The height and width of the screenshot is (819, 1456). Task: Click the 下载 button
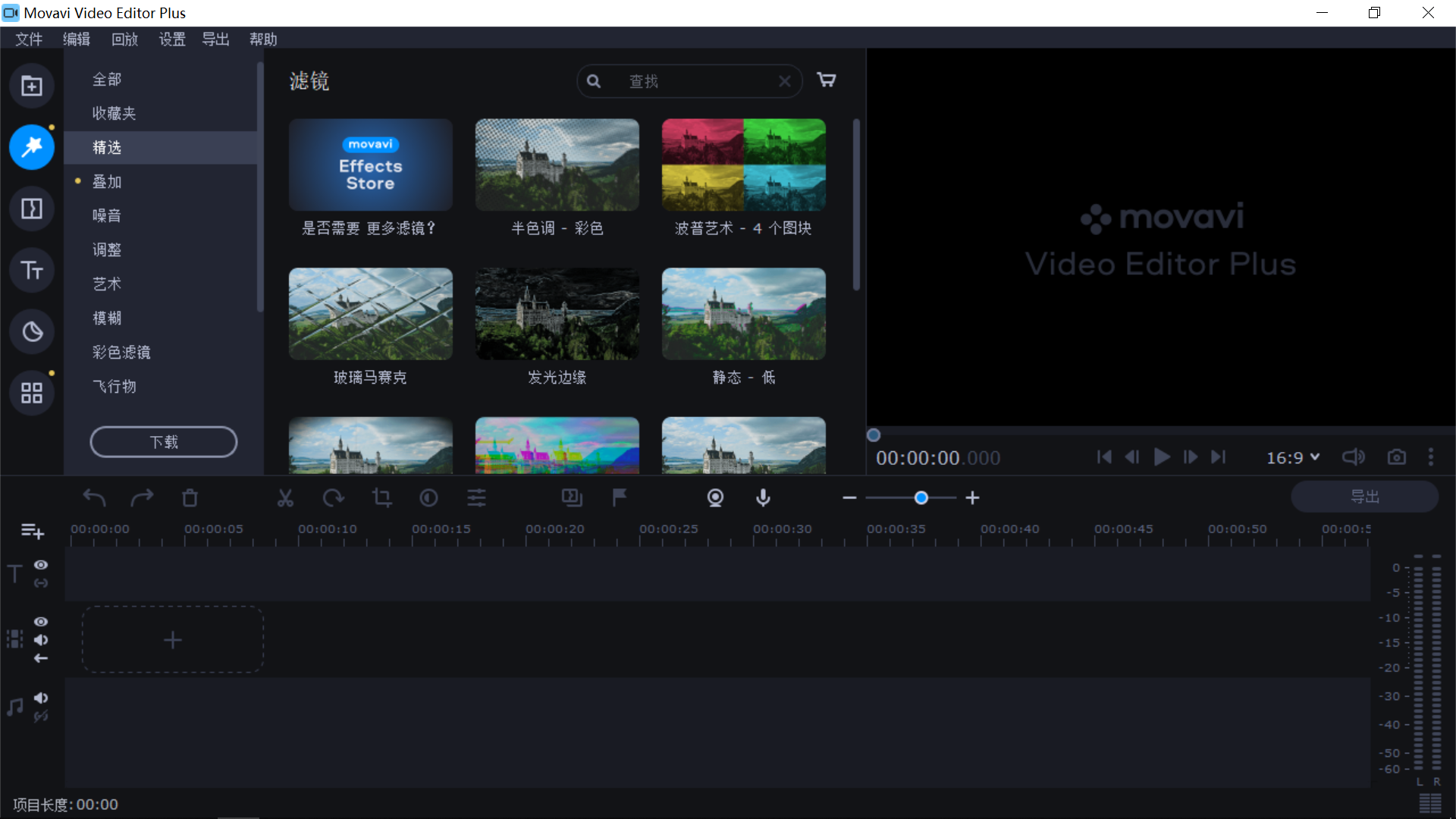[x=164, y=442]
